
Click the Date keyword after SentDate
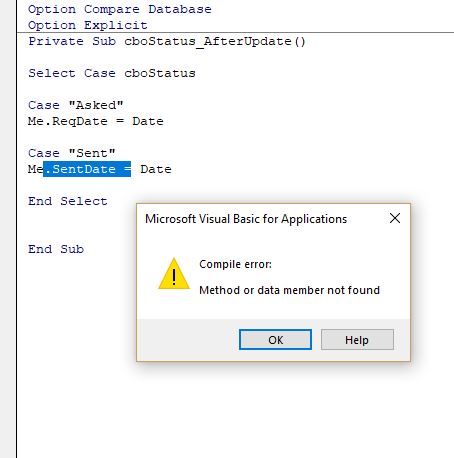156,169
